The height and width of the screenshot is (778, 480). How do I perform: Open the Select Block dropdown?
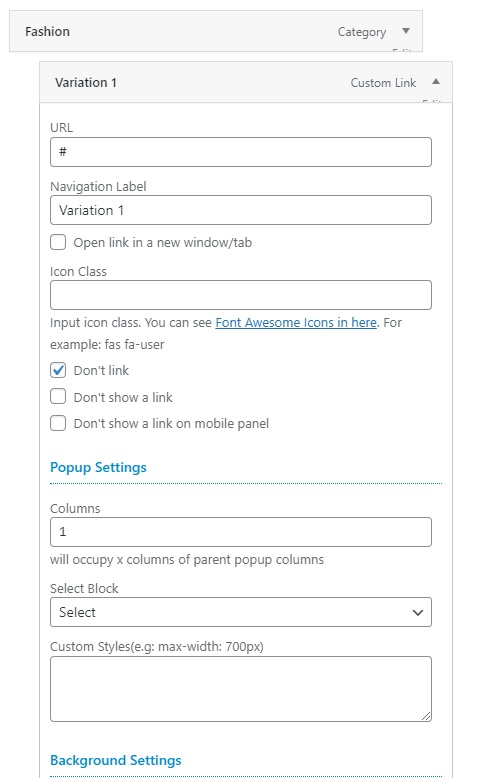[x=241, y=612]
